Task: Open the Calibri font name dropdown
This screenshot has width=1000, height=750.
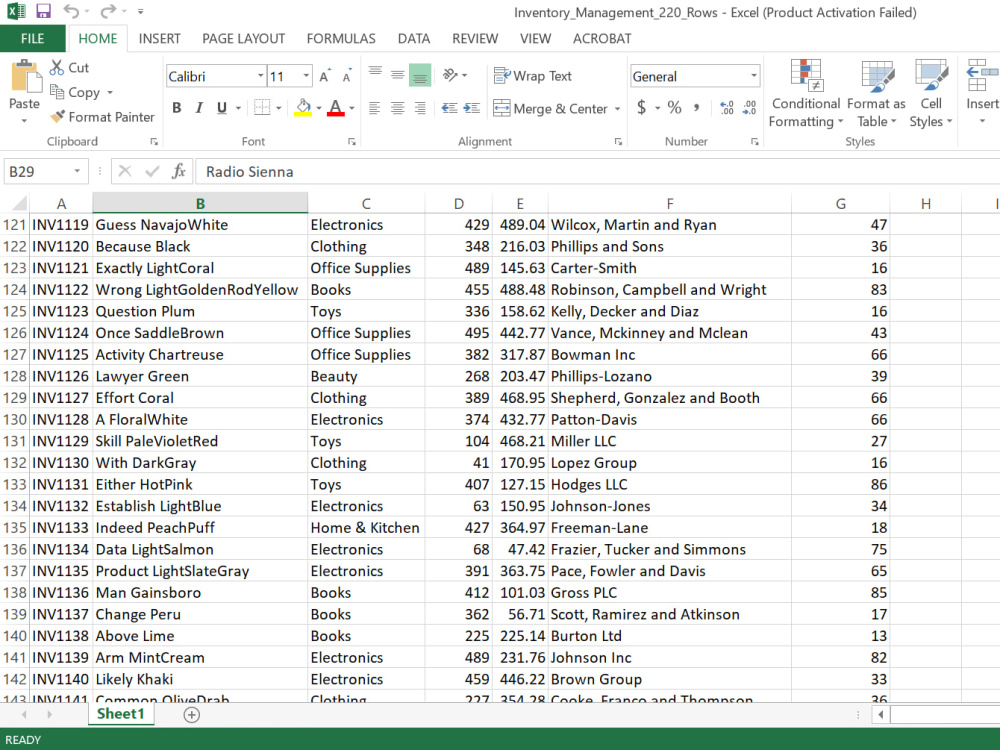Action: (260, 76)
